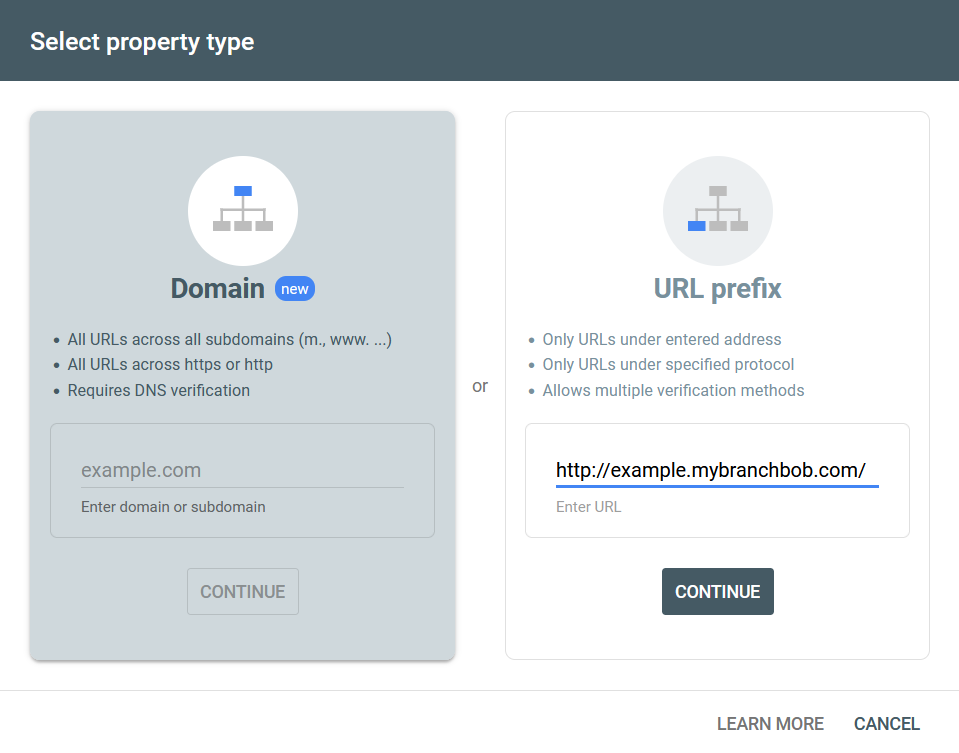Cancel the property type dialog
The height and width of the screenshot is (753, 959).
887,724
